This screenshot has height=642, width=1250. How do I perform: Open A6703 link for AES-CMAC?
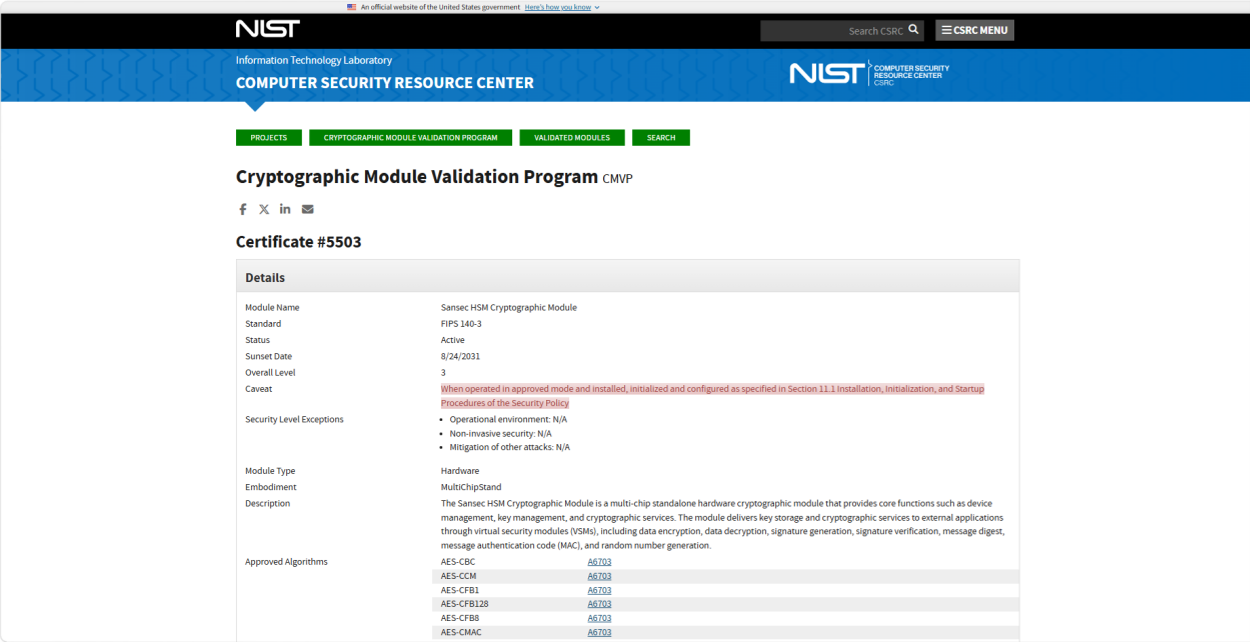[x=599, y=632]
